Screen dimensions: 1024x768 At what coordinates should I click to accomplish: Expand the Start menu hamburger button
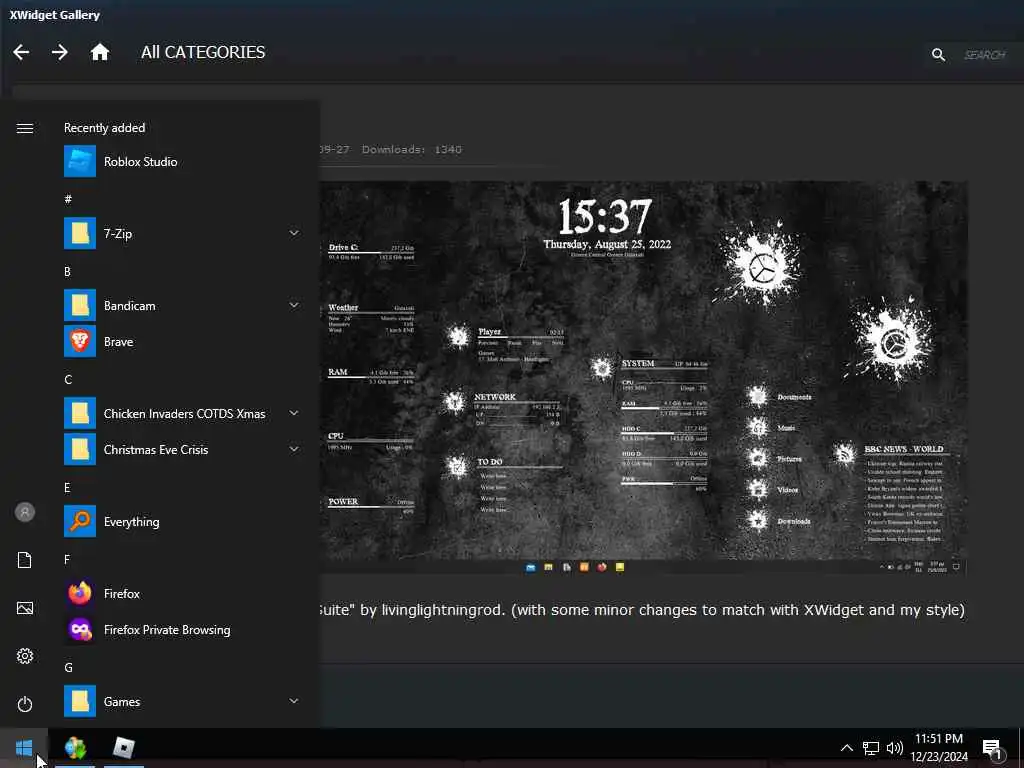[x=25, y=128]
